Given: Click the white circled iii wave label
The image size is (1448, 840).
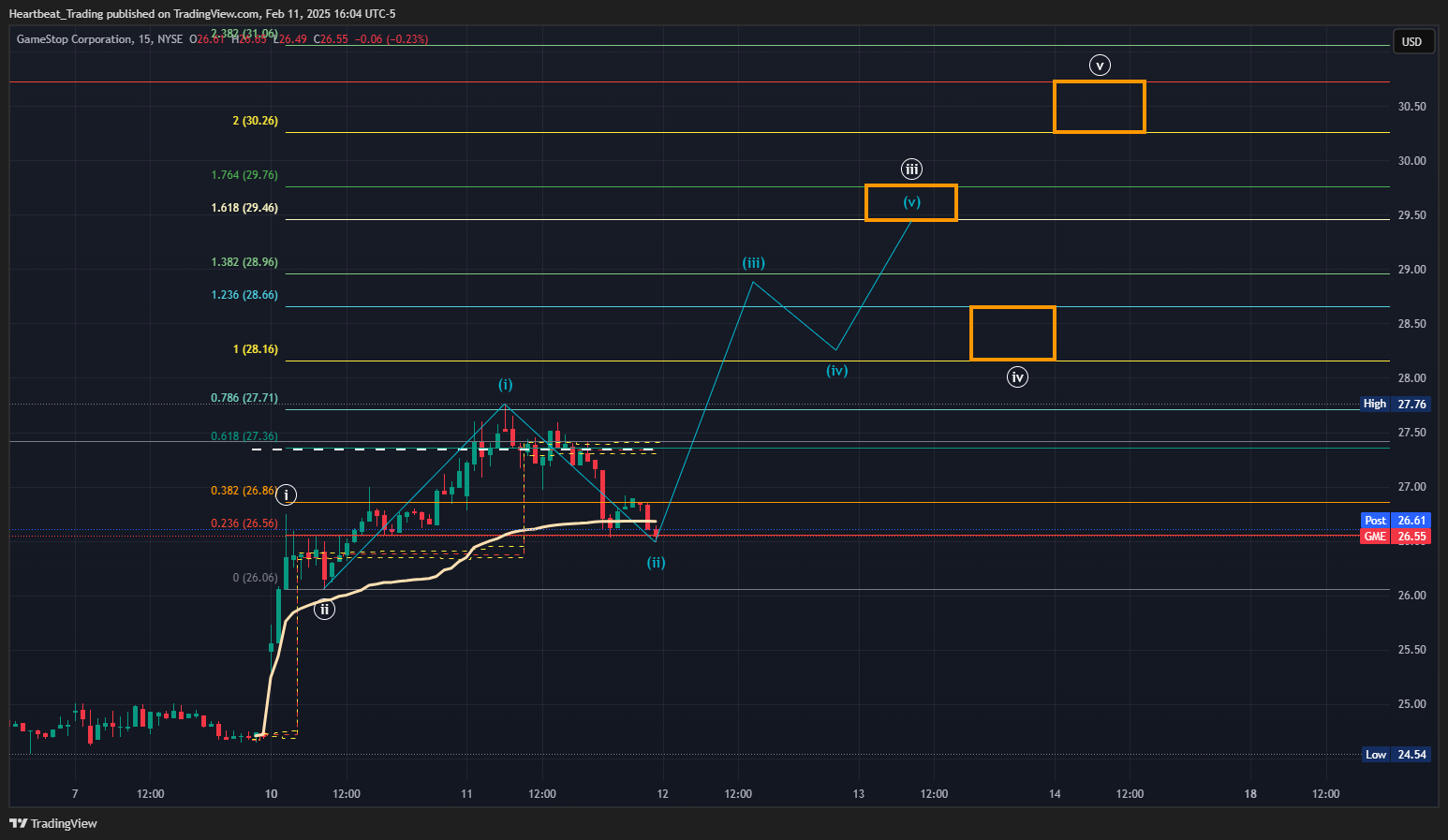Looking at the screenshot, I should point(911,169).
